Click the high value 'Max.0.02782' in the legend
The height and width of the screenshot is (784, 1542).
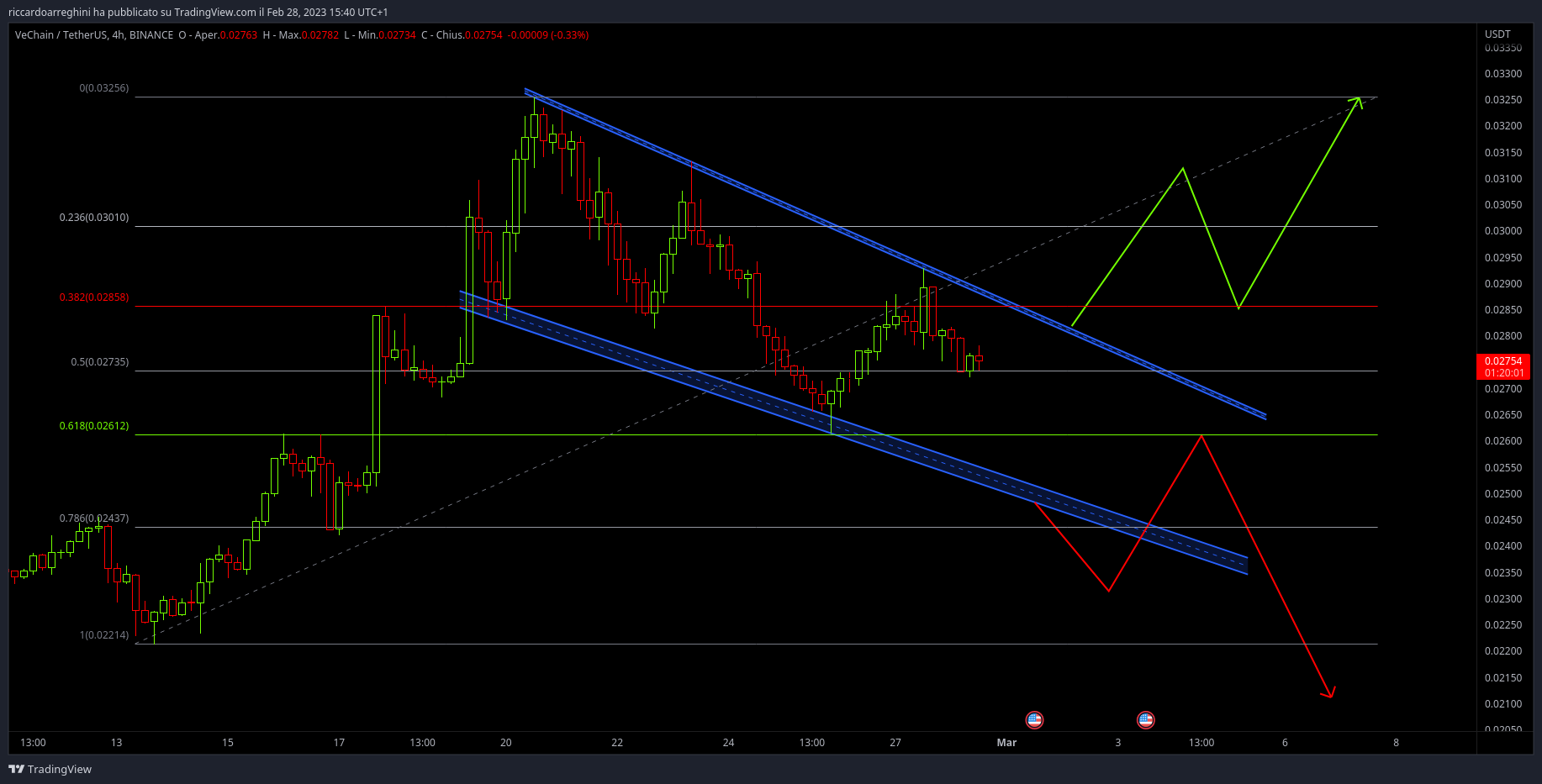pos(309,35)
